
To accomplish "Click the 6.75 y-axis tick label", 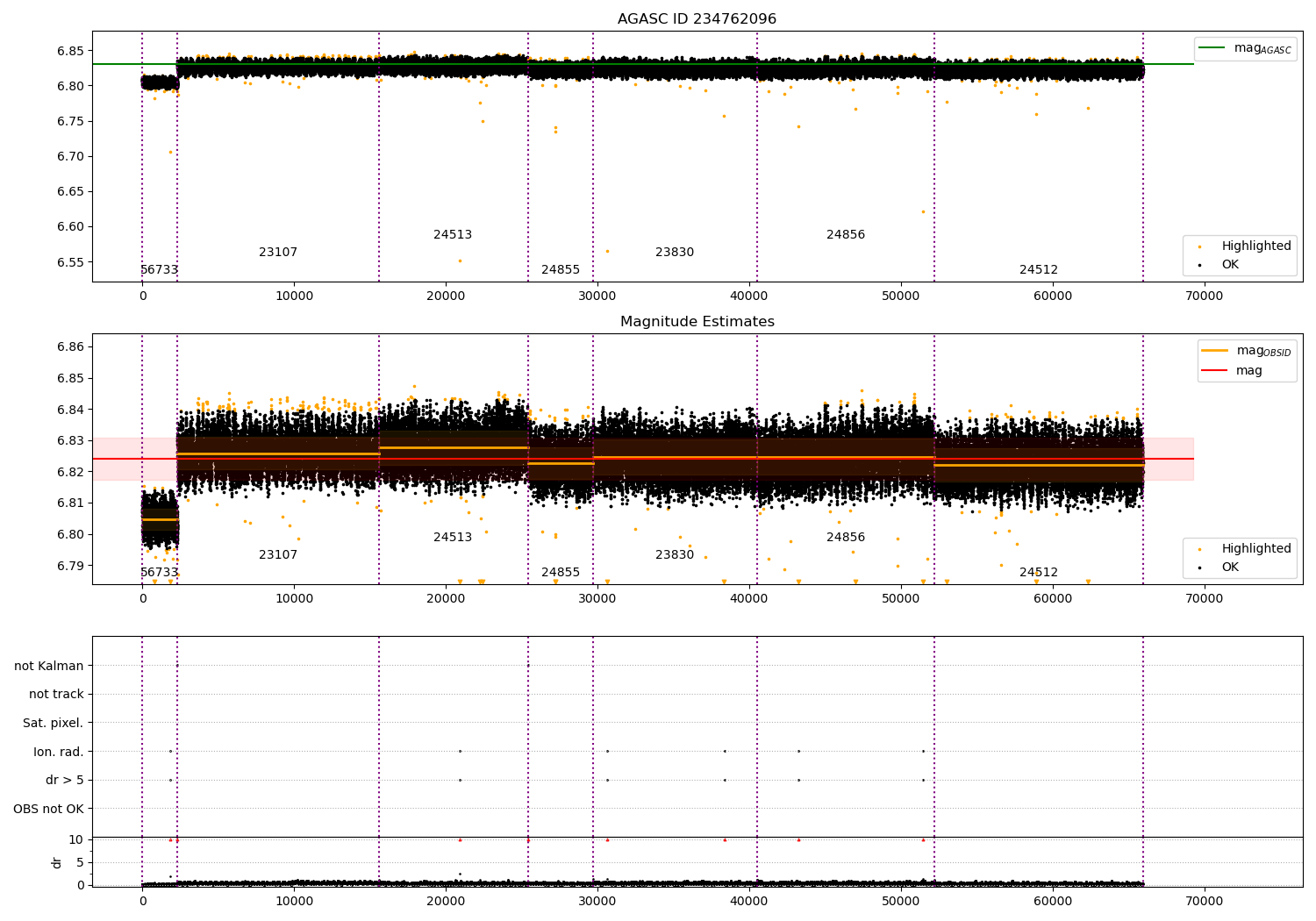I will click(69, 121).
